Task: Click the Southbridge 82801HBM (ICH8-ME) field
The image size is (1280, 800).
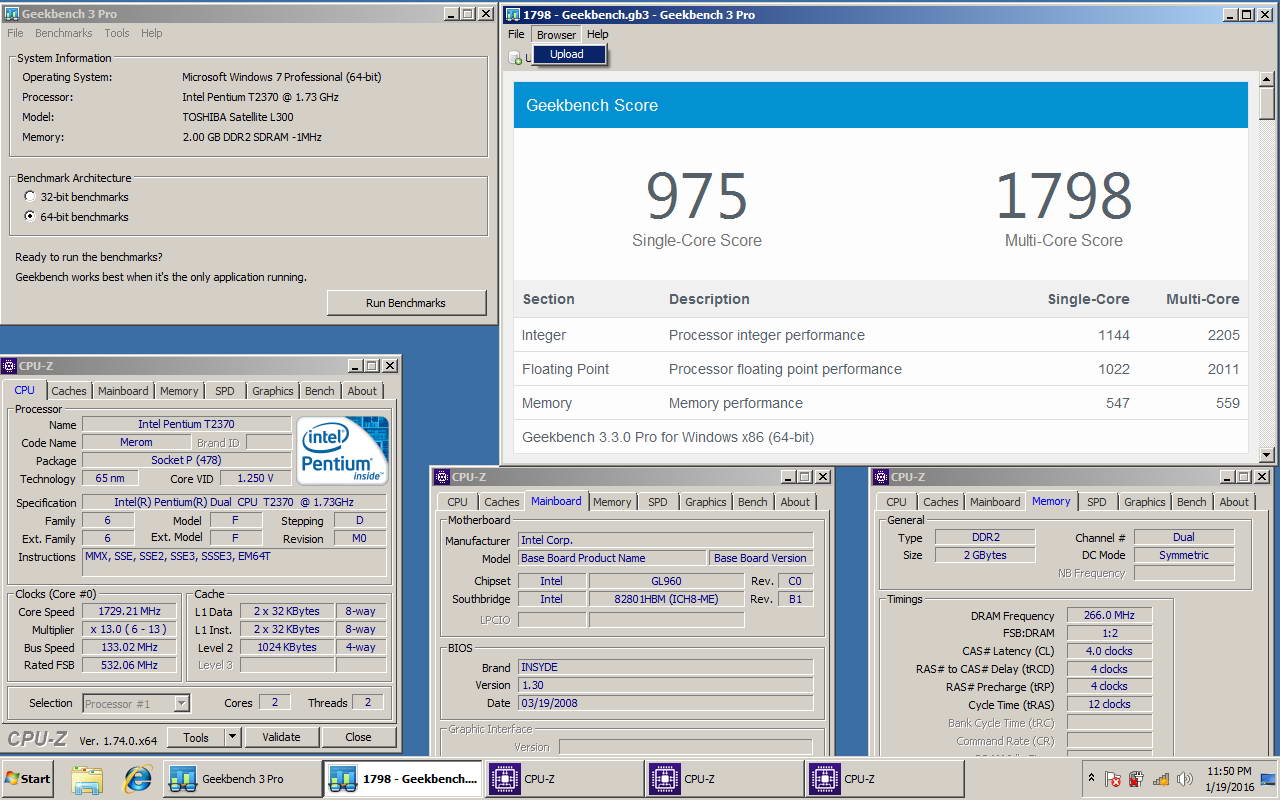Action: 666,599
